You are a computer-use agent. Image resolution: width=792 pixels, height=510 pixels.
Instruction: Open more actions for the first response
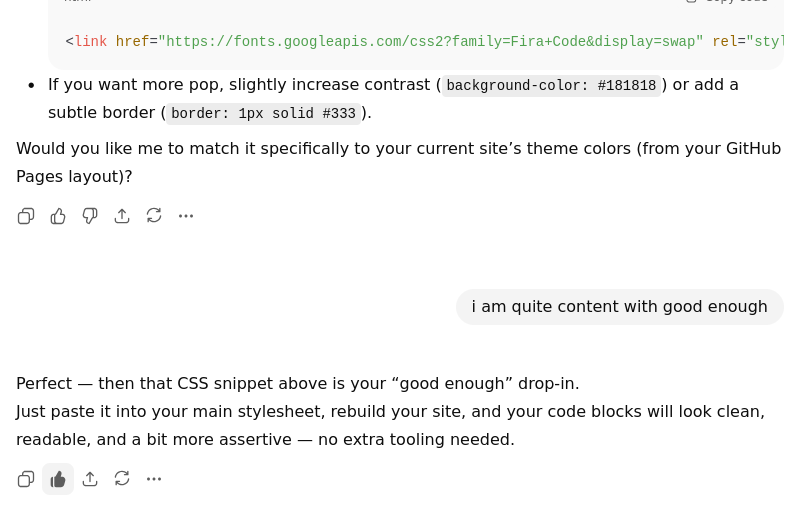186,216
